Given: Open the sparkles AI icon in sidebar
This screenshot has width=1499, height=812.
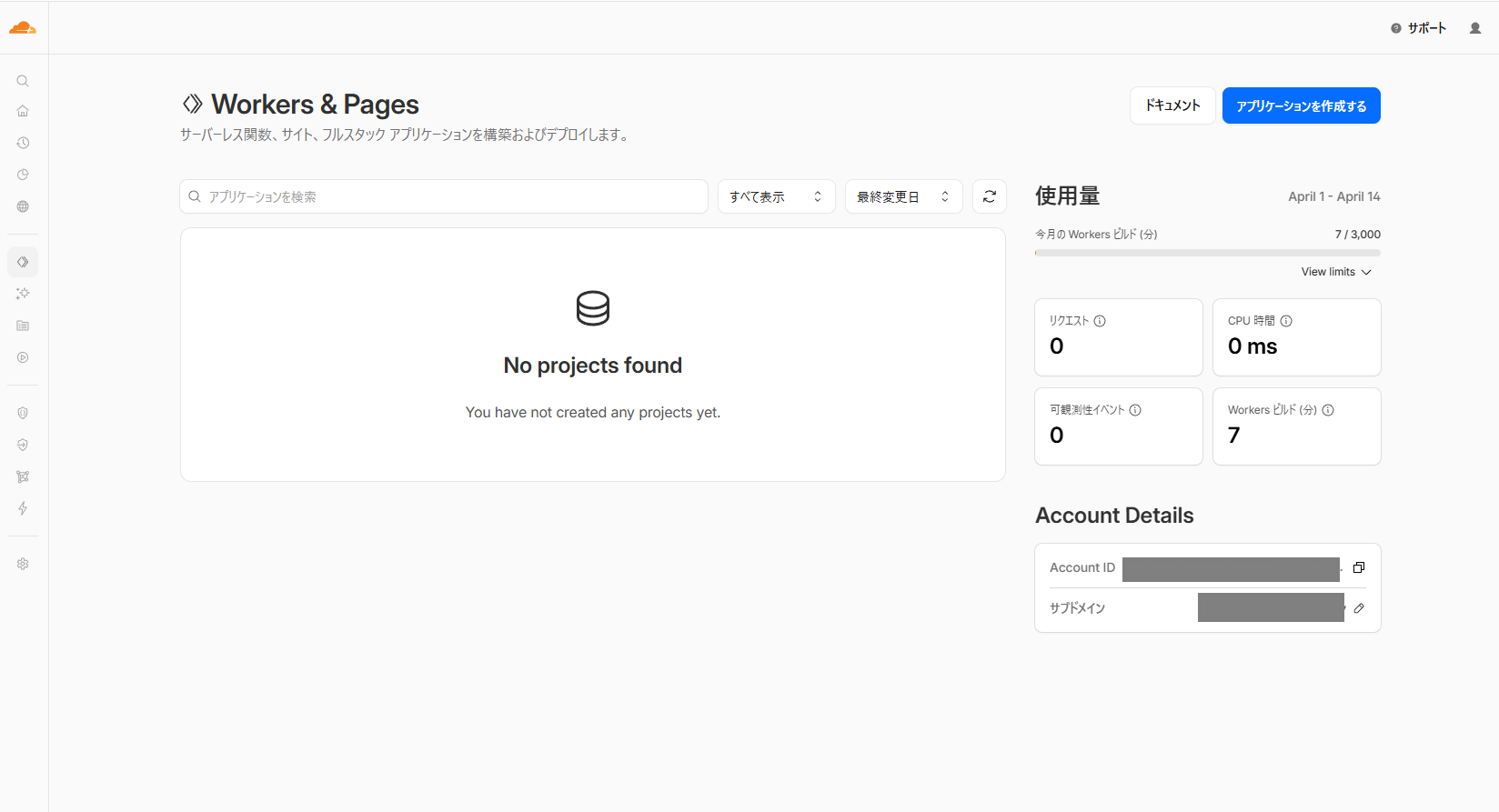Looking at the screenshot, I should [23, 294].
